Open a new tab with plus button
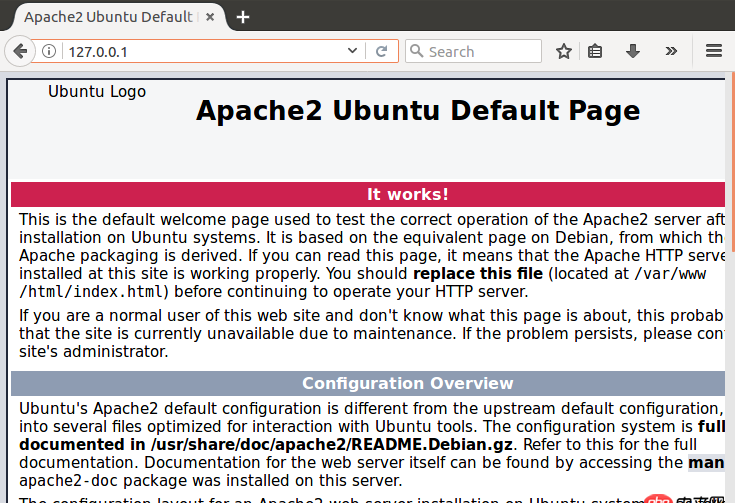 tap(243, 17)
